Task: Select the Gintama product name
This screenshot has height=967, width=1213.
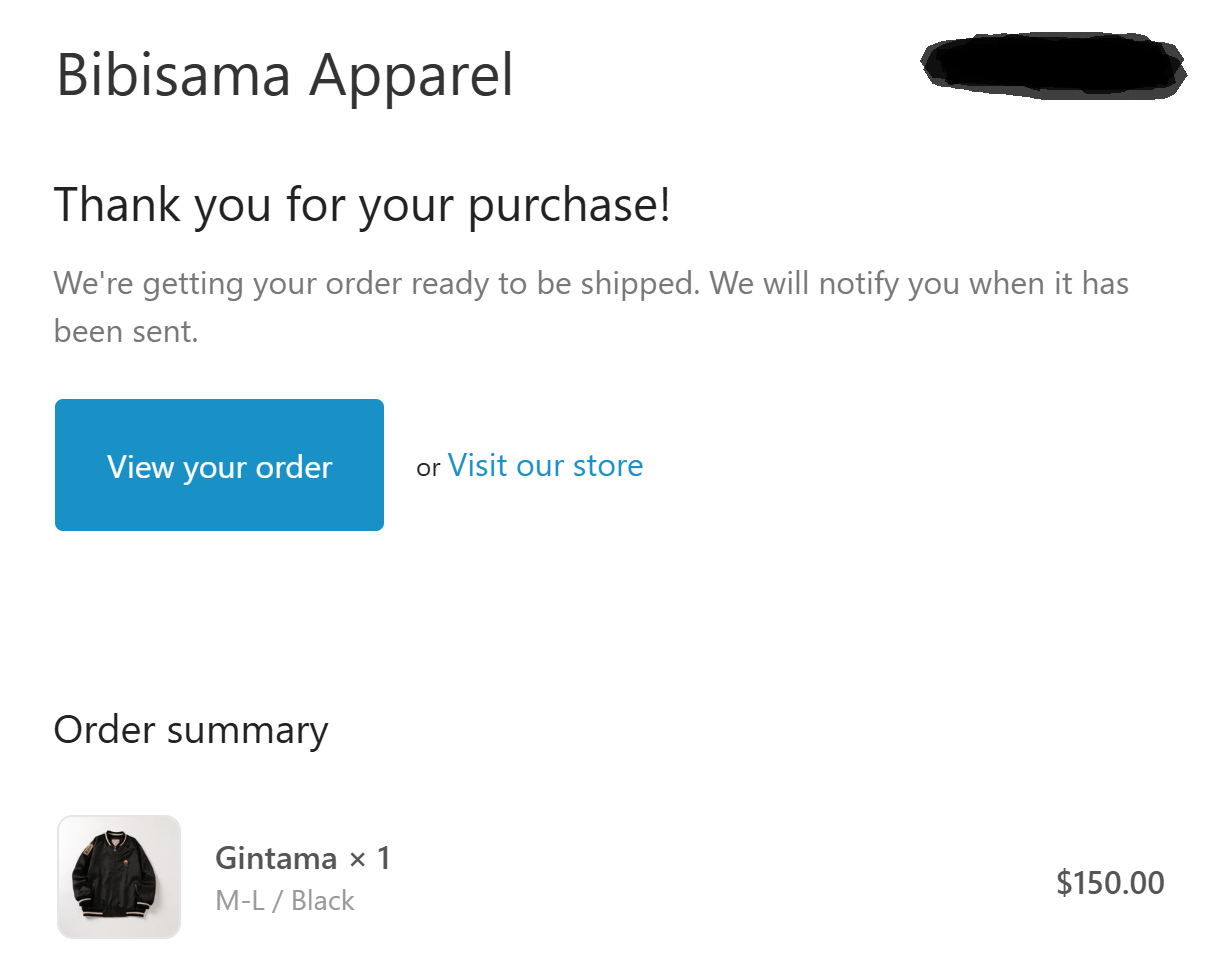Action: 276,858
